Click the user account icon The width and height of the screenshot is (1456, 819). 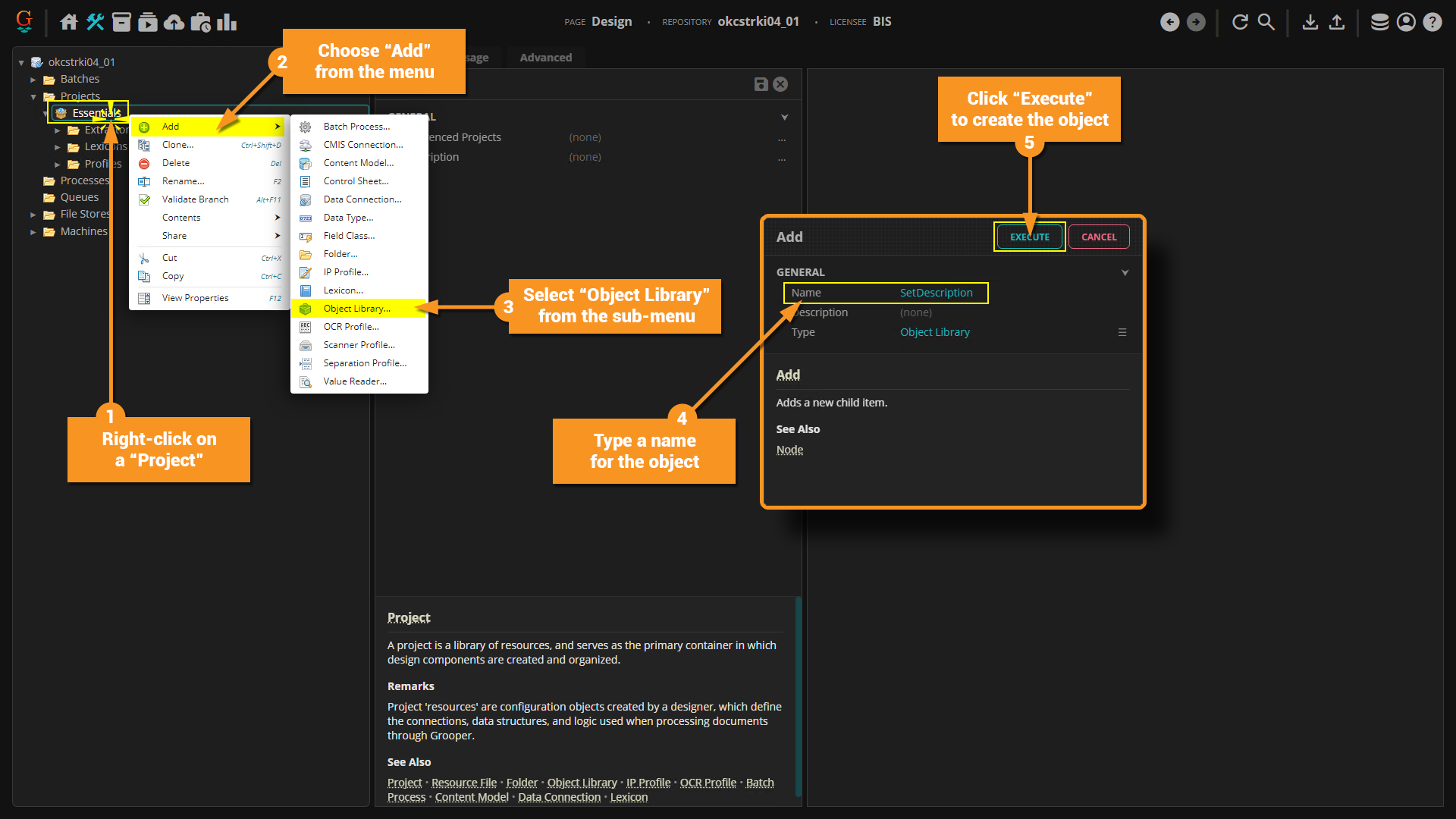(1406, 22)
